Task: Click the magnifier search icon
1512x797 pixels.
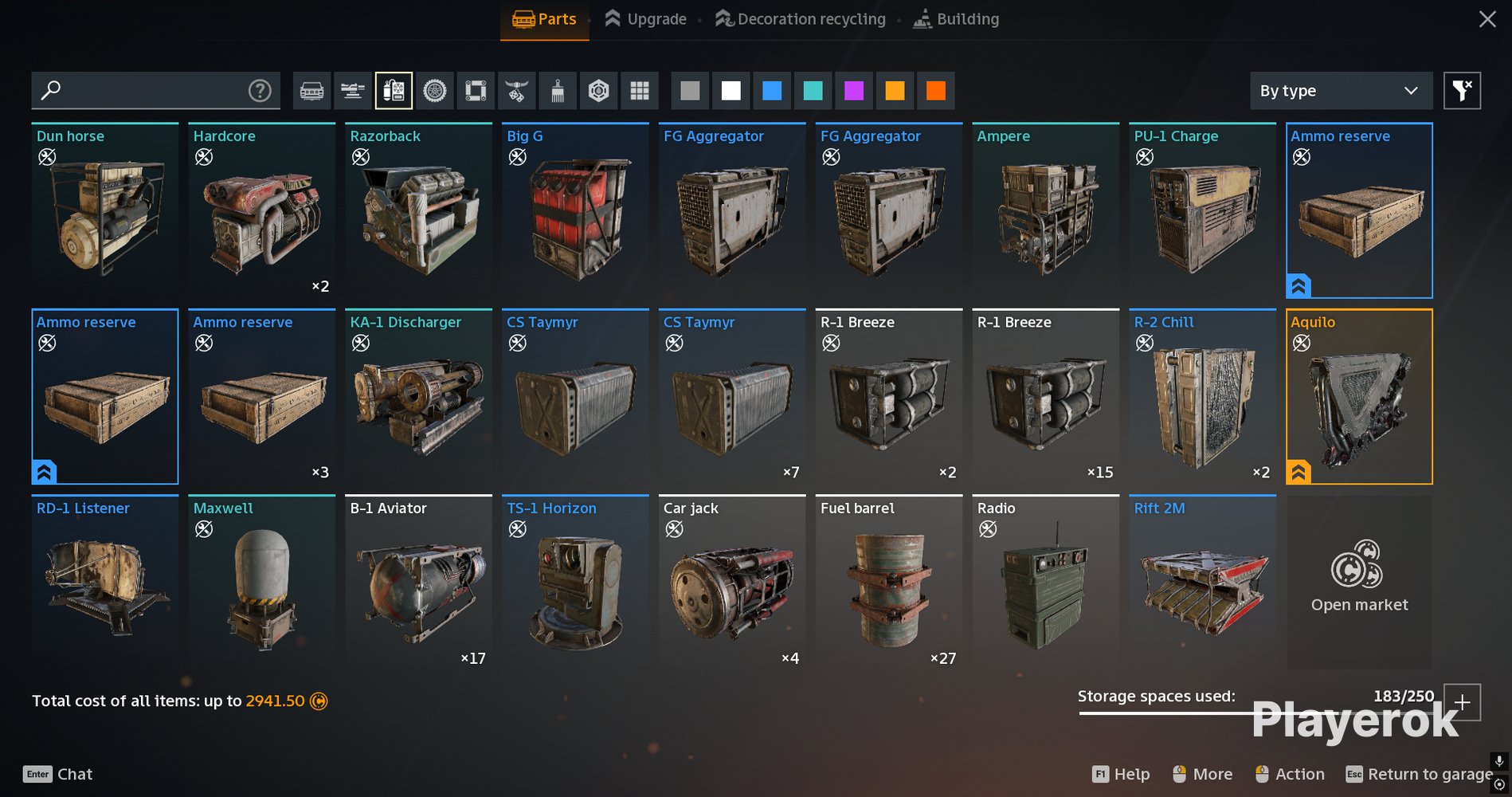Action: click(x=51, y=90)
